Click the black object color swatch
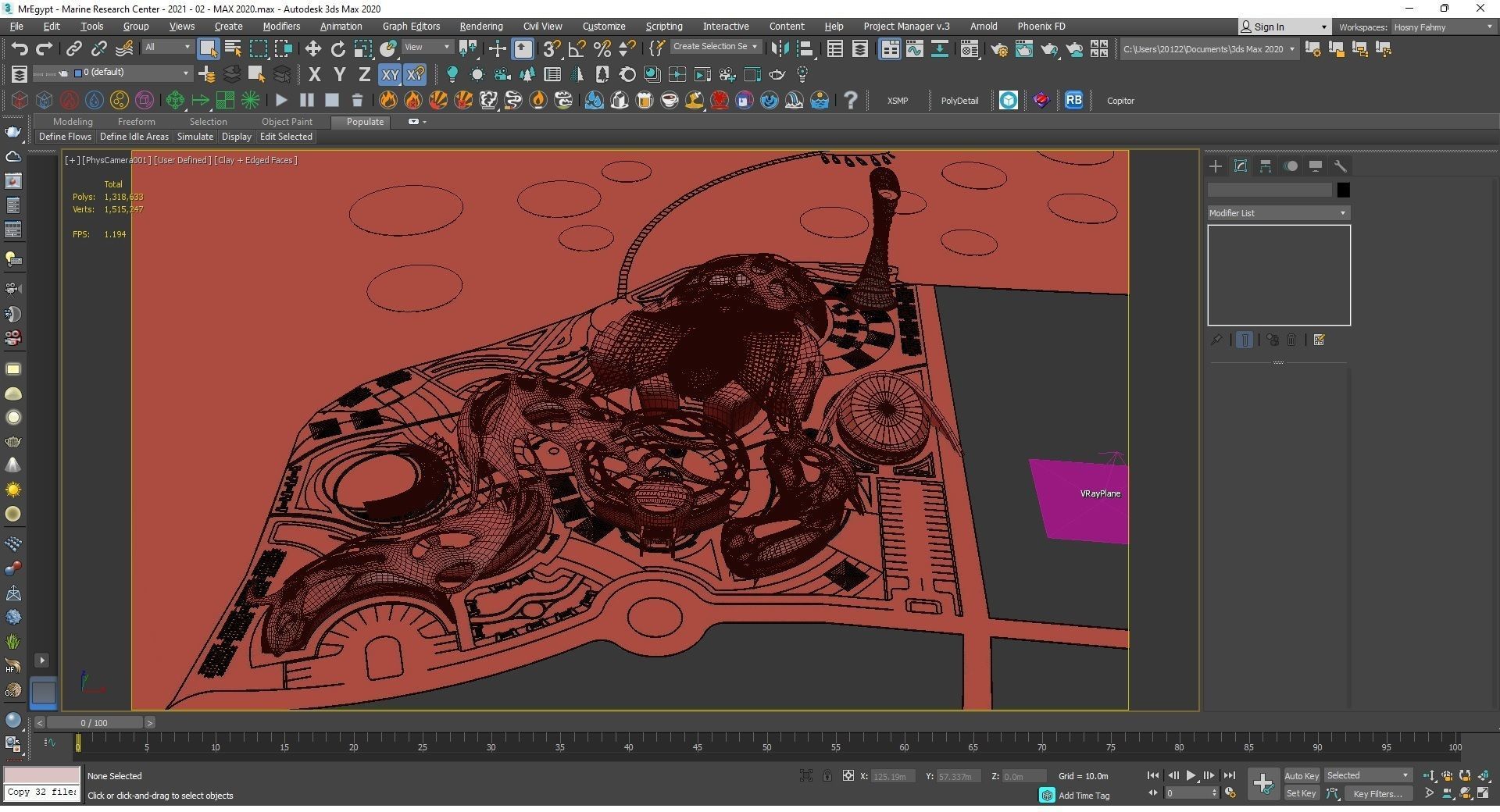The width and height of the screenshot is (1500, 812). [1343, 190]
